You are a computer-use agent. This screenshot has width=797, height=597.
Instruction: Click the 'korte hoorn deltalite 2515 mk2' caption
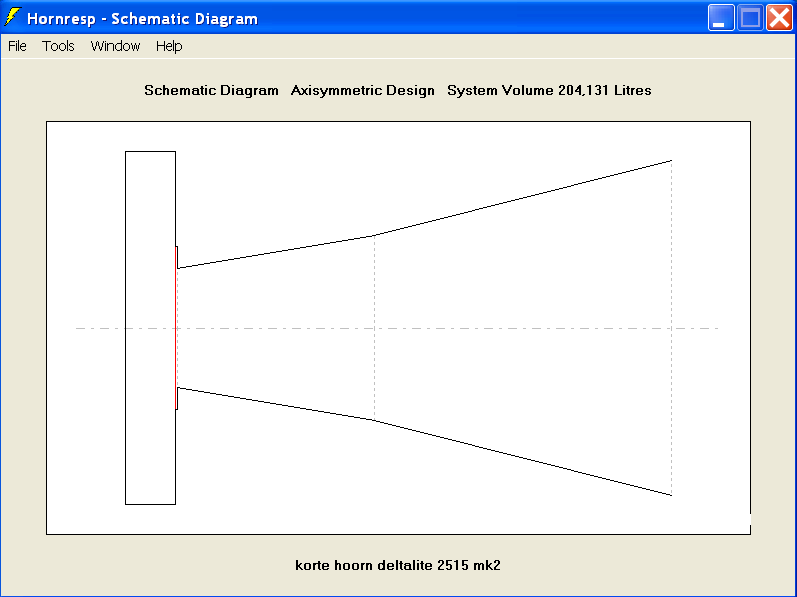tap(398, 565)
